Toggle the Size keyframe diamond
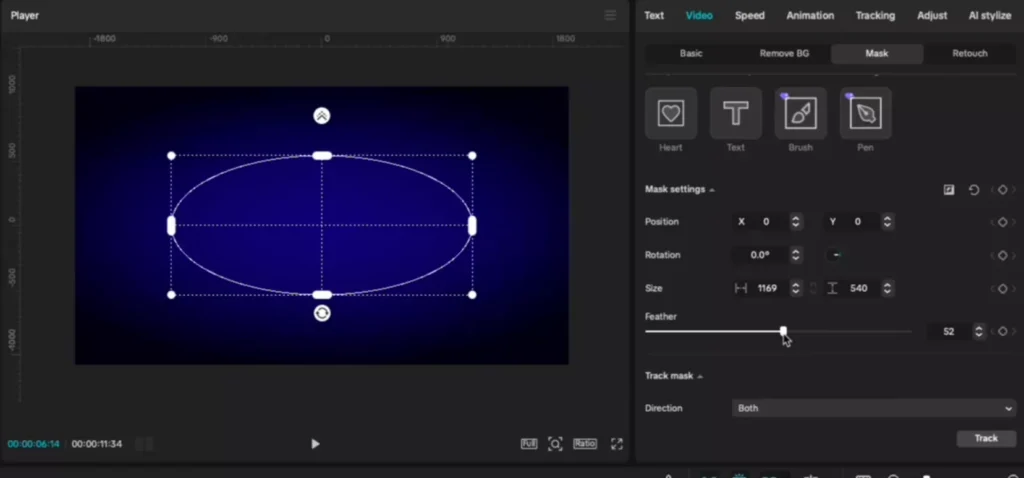Viewport: 1024px width, 478px height. click(x=1002, y=289)
